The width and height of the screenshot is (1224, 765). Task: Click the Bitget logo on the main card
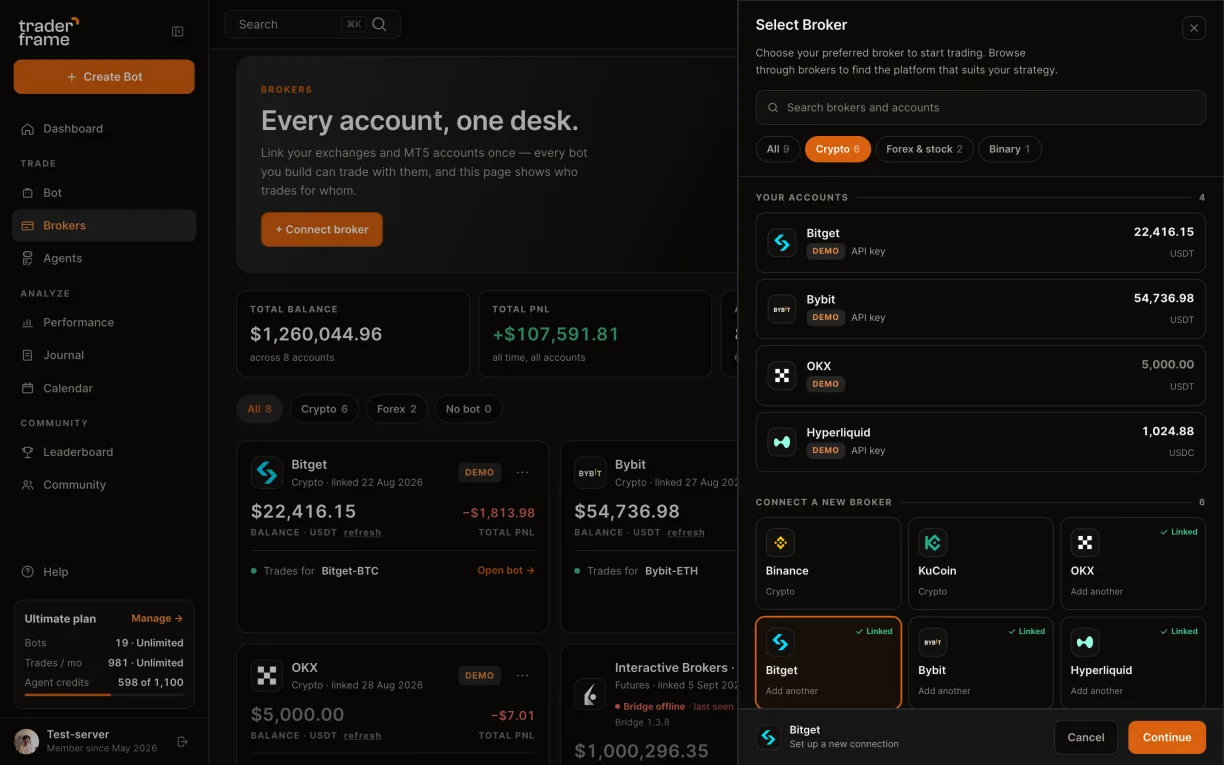pos(267,473)
